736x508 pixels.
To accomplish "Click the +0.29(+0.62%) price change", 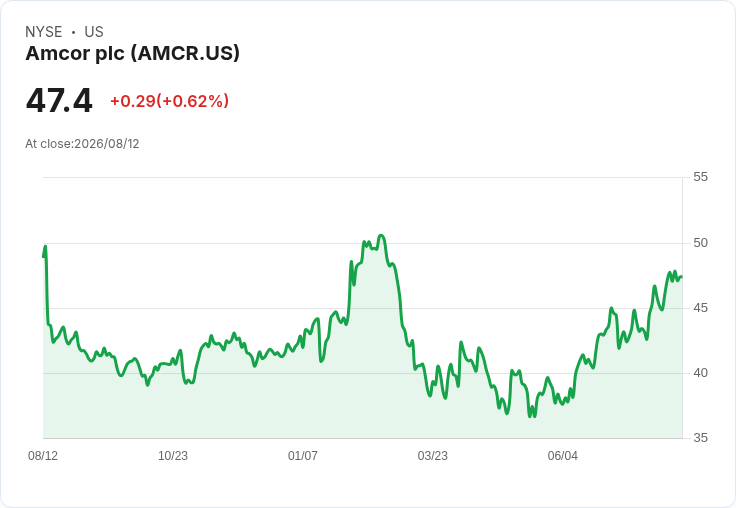I will click(x=169, y=101).
